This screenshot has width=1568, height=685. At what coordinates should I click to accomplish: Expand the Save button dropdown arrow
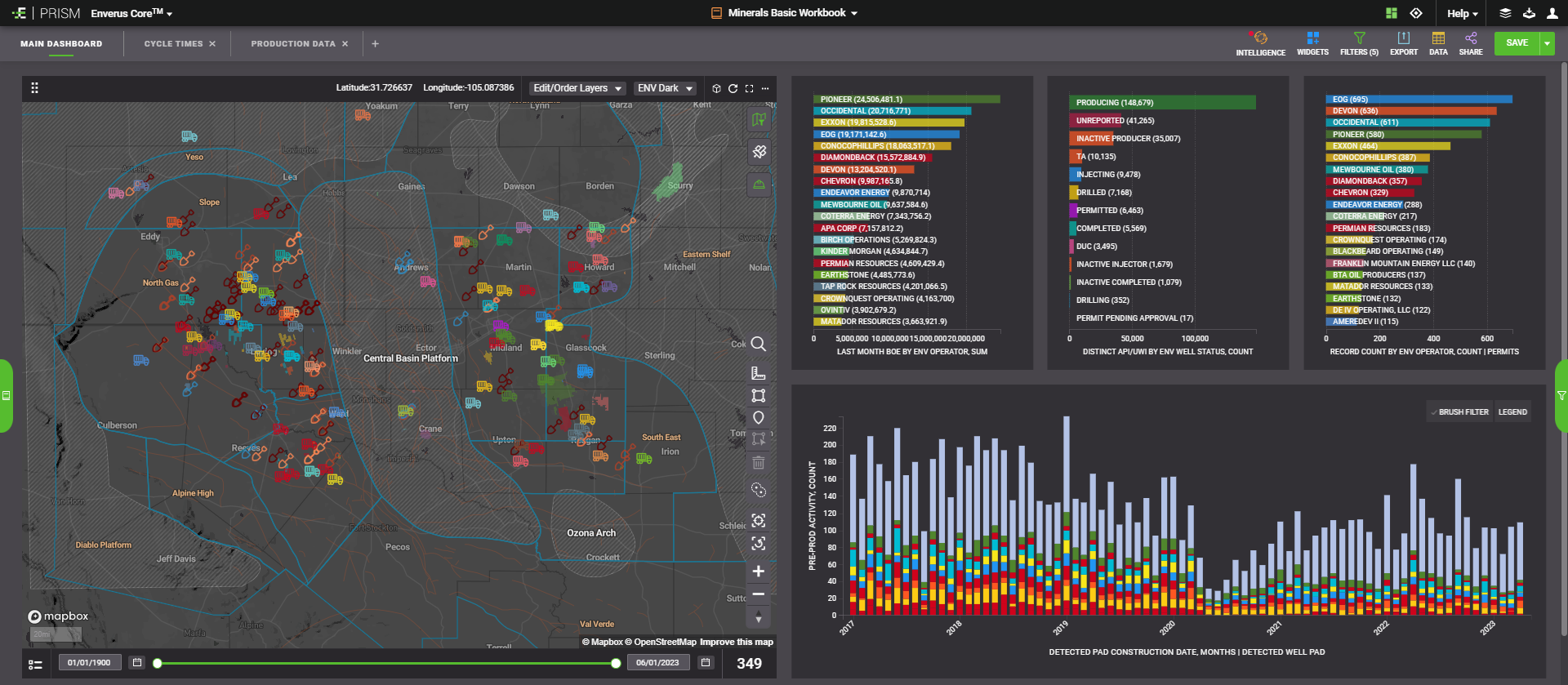[1547, 43]
